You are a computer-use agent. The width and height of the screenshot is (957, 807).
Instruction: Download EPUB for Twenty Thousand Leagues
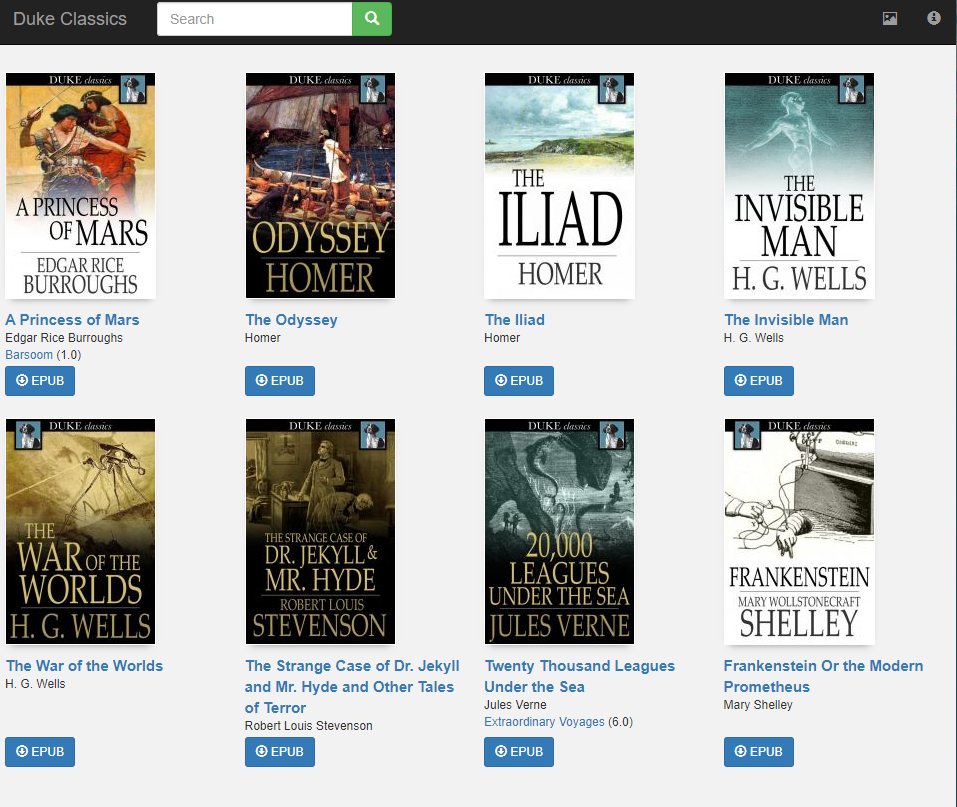pyautogui.click(x=519, y=751)
